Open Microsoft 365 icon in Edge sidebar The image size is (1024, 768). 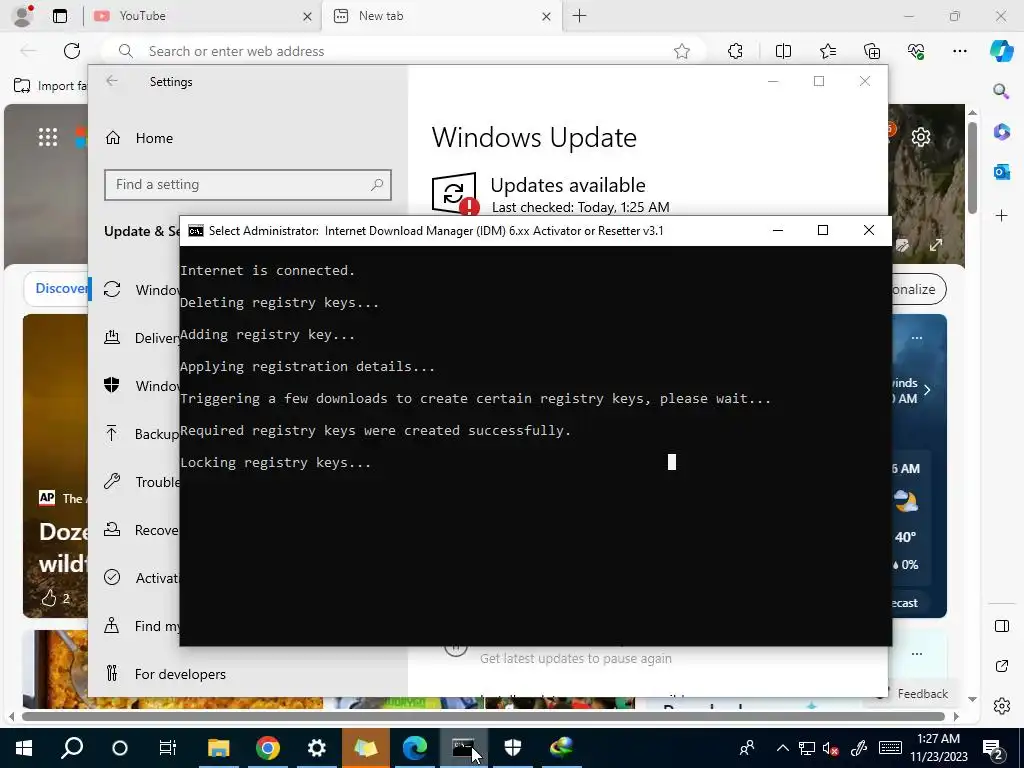pos(1001,131)
